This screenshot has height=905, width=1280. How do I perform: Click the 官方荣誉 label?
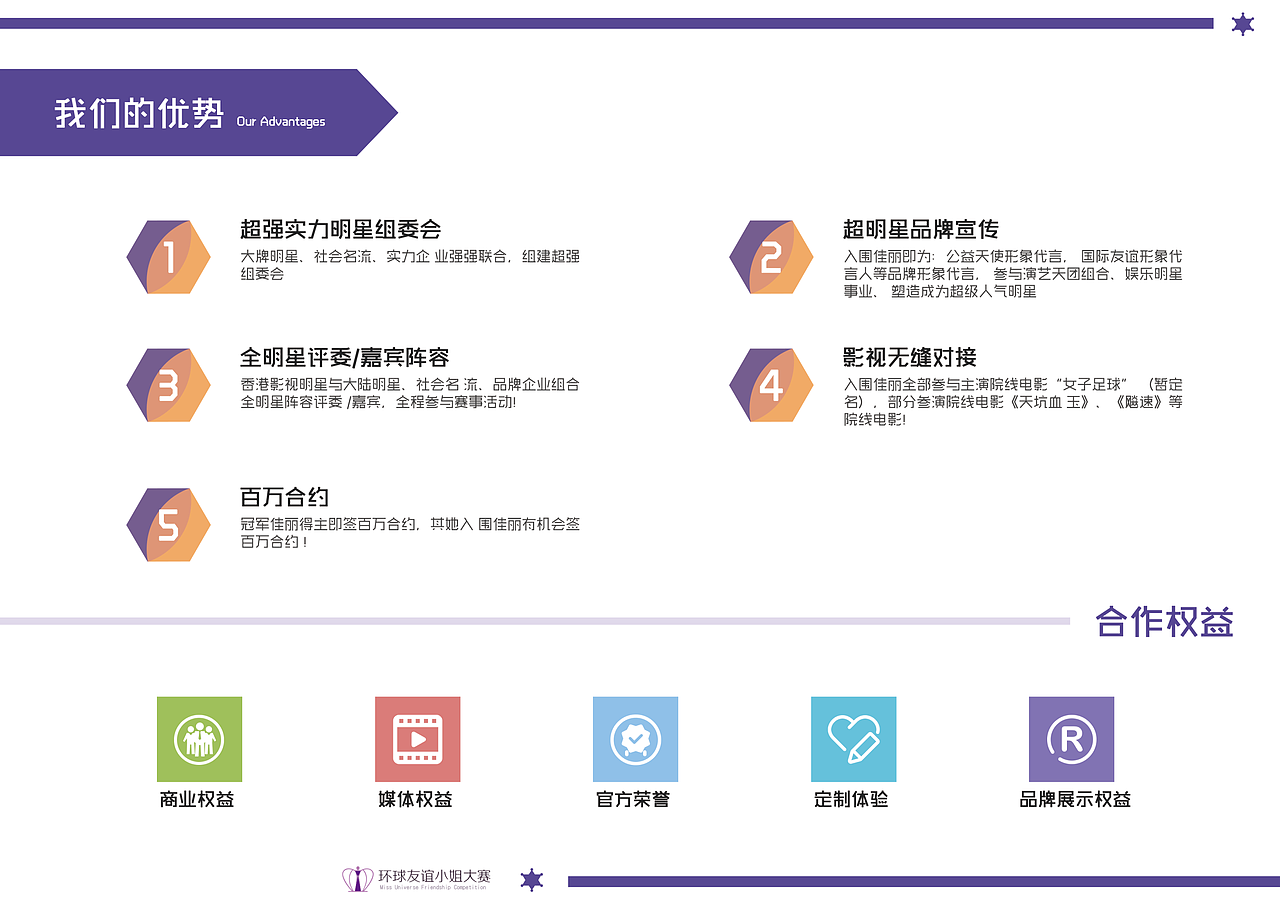click(x=633, y=800)
